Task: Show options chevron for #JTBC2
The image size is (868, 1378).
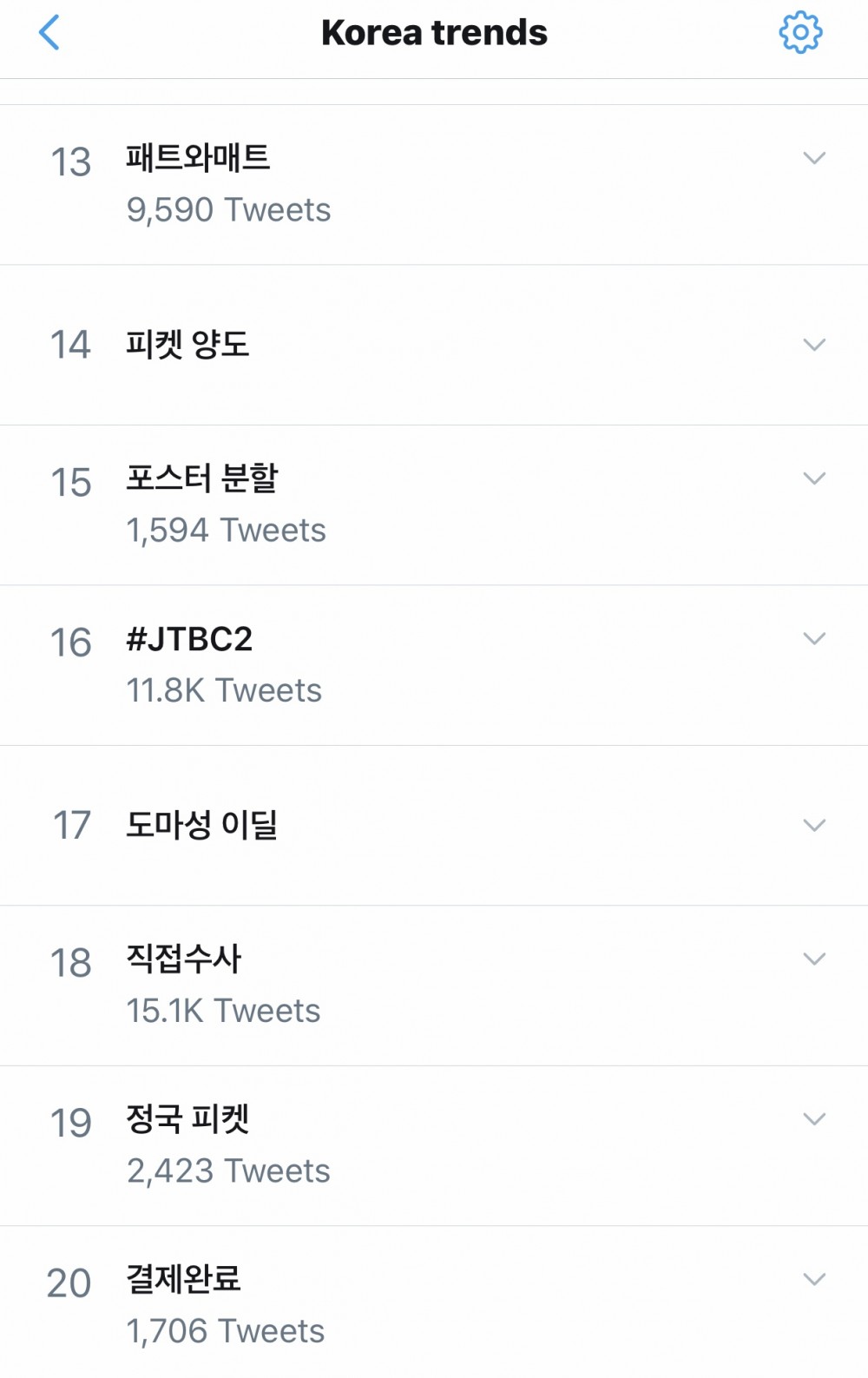Action: [814, 639]
